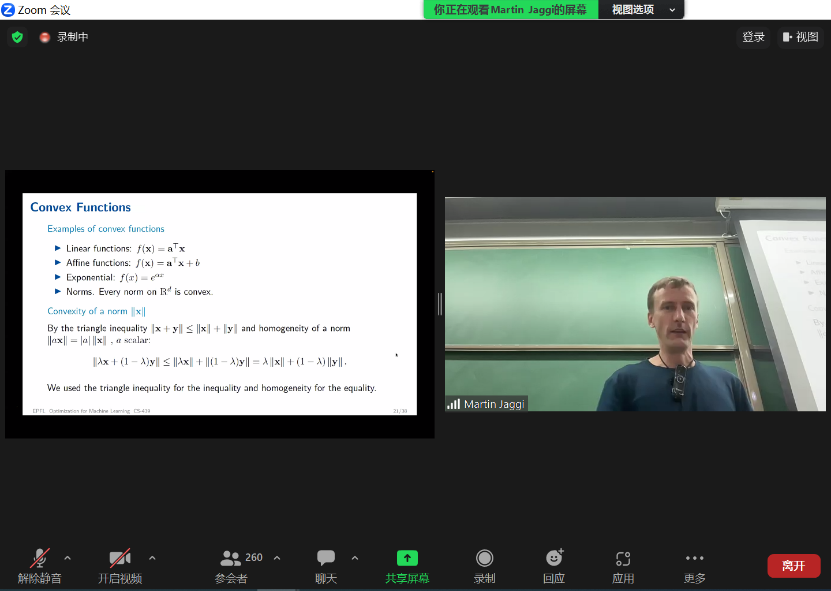The image size is (831, 591).
Task: Expand video options arrow beside camera
Action: [x=152, y=558]
